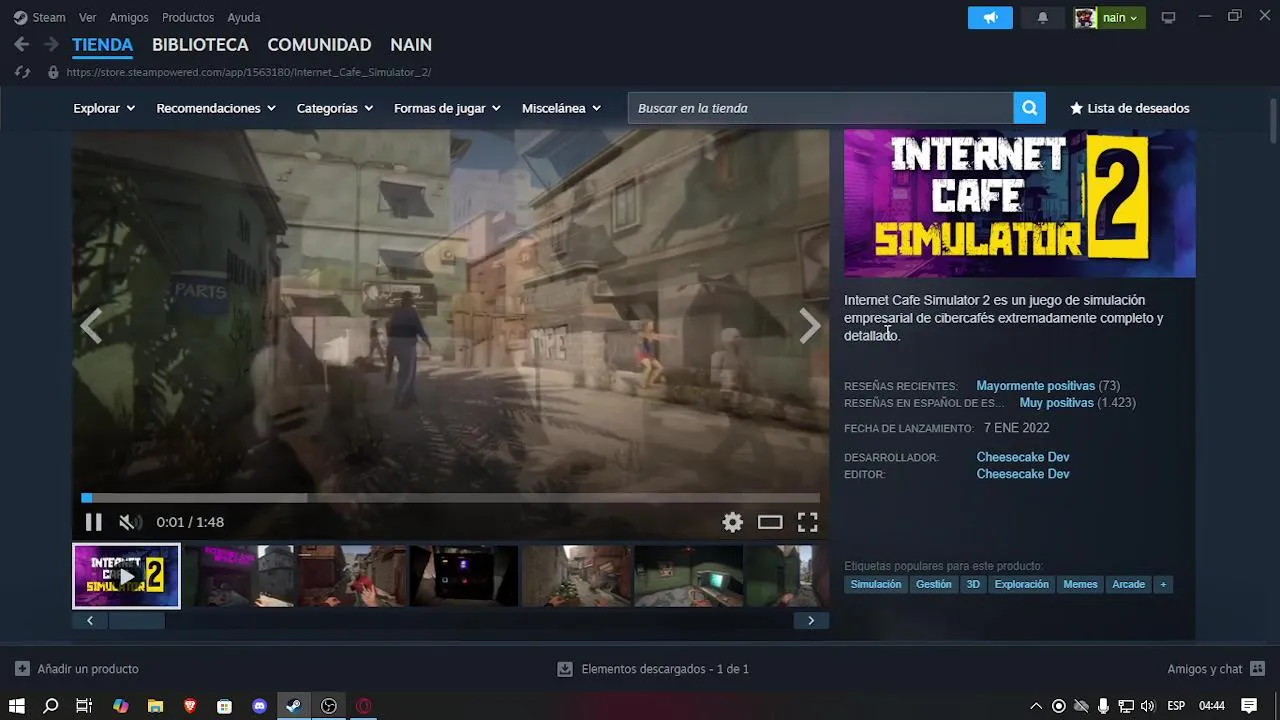Viewport: 1280px width, 720px height.
Task: Click the store search magnifier button
Action: click(x=1029, y=108)
